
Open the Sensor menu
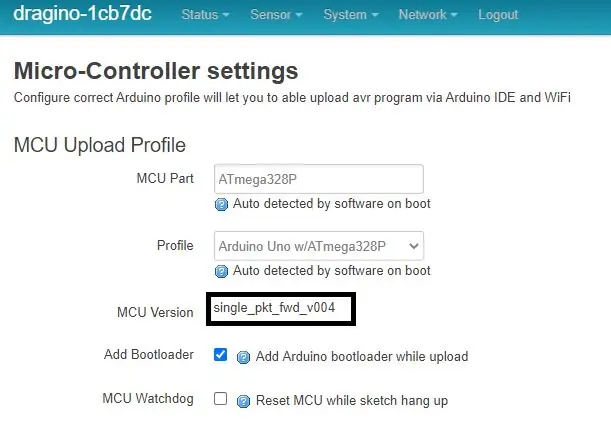pos(276,15)
